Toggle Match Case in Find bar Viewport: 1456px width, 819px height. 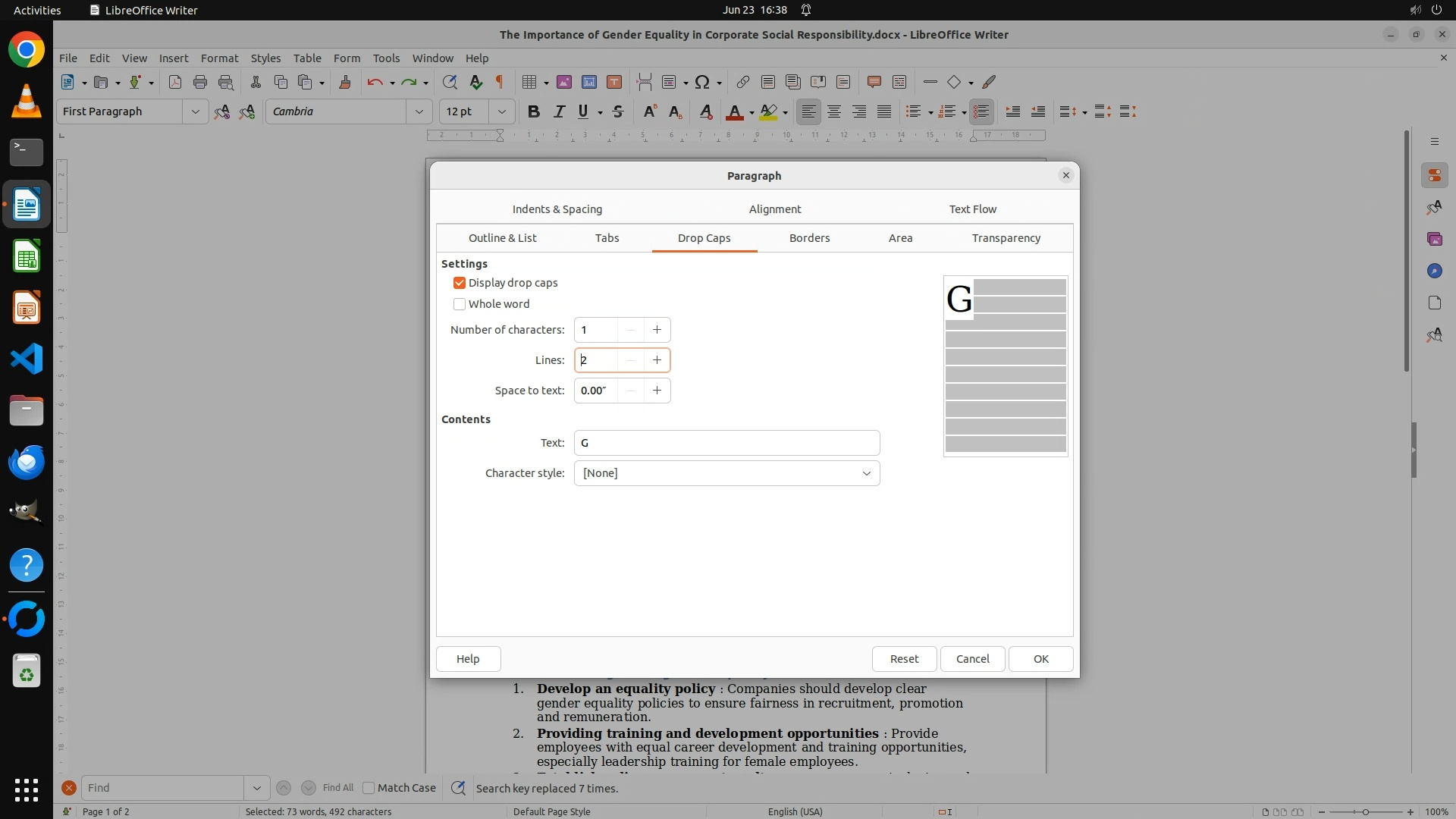(369, 788)
